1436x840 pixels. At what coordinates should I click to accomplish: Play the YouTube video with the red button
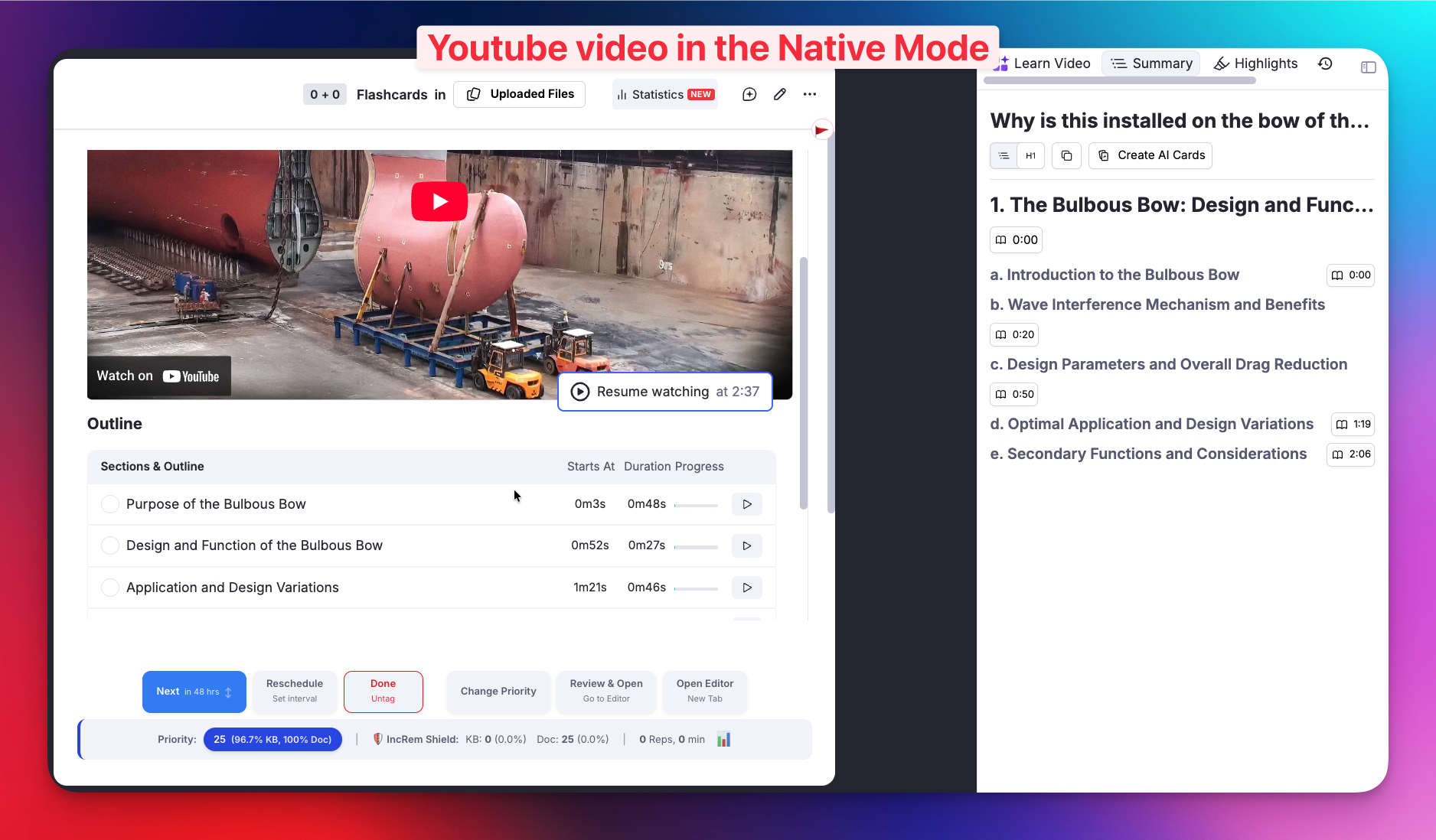coord(439,201)
